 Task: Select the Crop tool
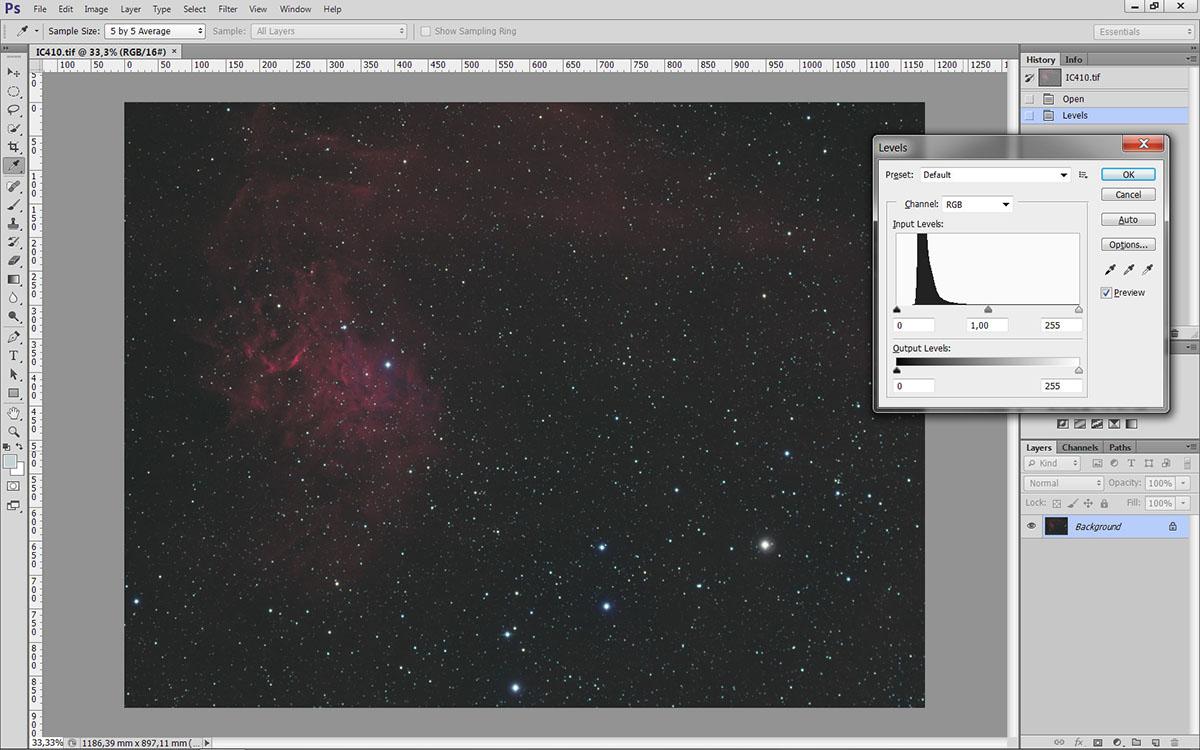(x=14, y=147)
